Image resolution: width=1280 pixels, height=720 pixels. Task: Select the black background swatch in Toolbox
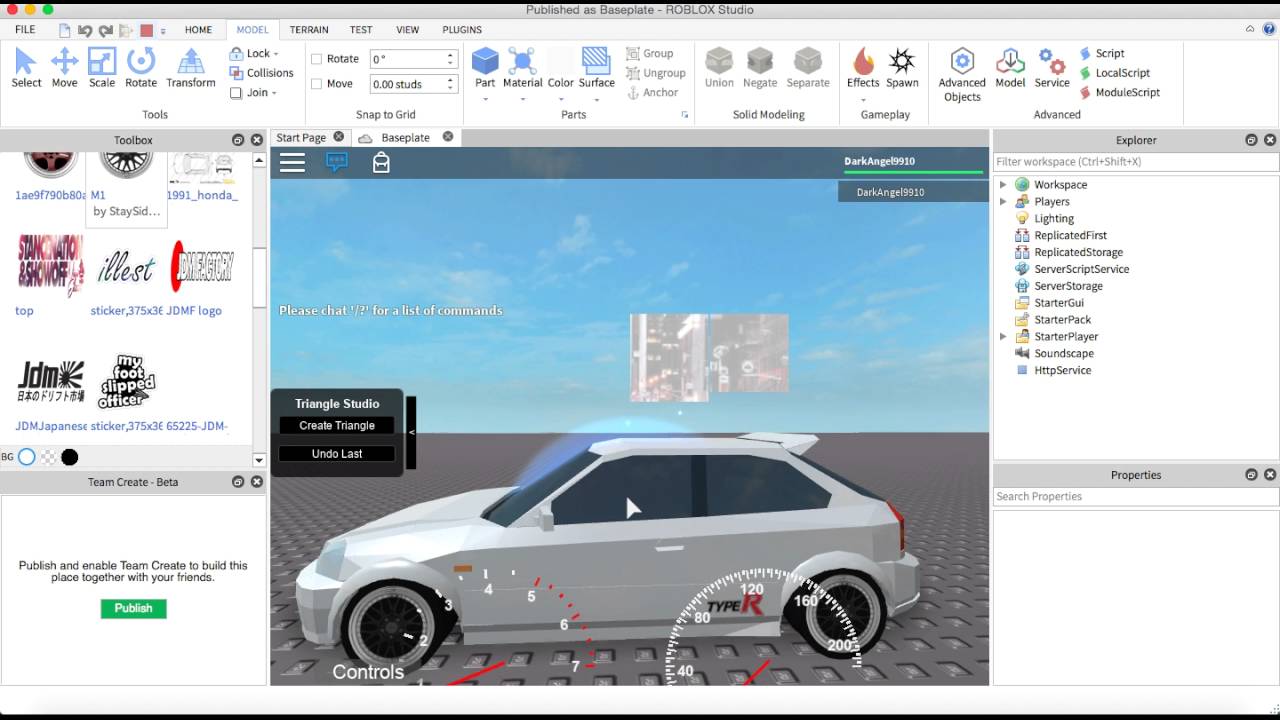pyautogui.click(x=69, y=457)
